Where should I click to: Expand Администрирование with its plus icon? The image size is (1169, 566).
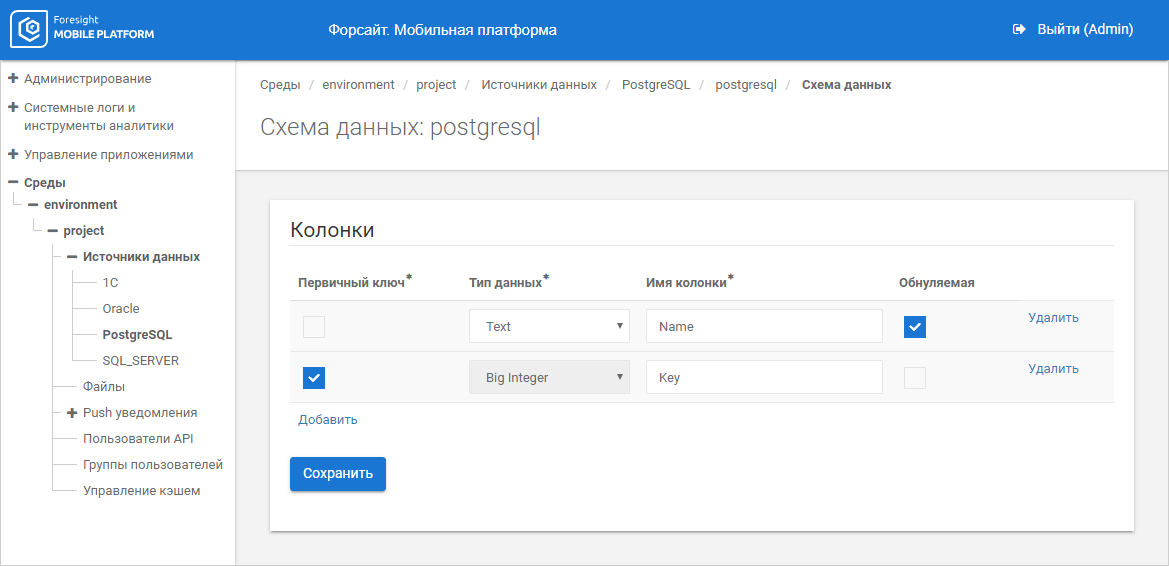click(13, 78)
